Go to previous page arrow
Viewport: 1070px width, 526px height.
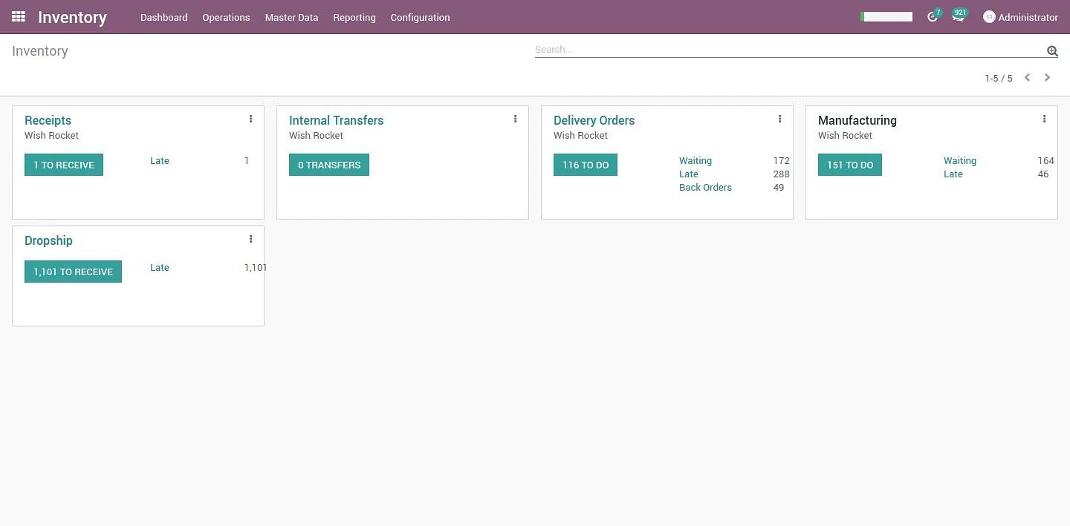(x=1027, y=78)
